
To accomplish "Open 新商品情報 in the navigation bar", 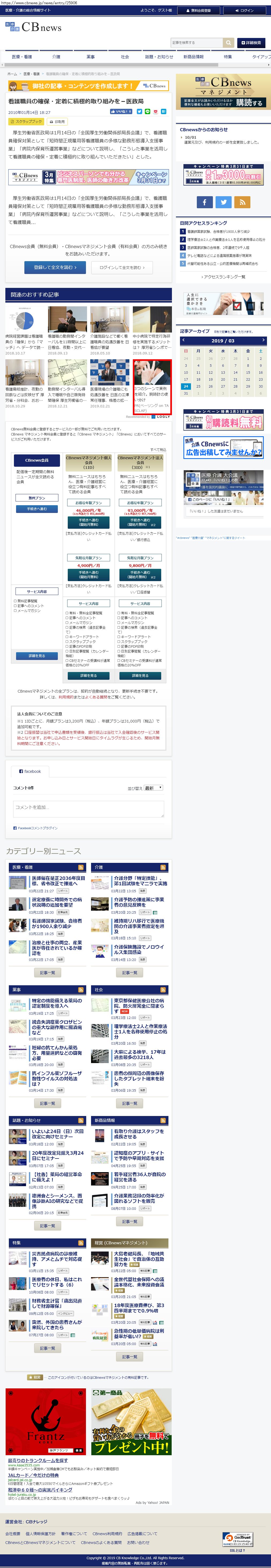I will 194,57.
